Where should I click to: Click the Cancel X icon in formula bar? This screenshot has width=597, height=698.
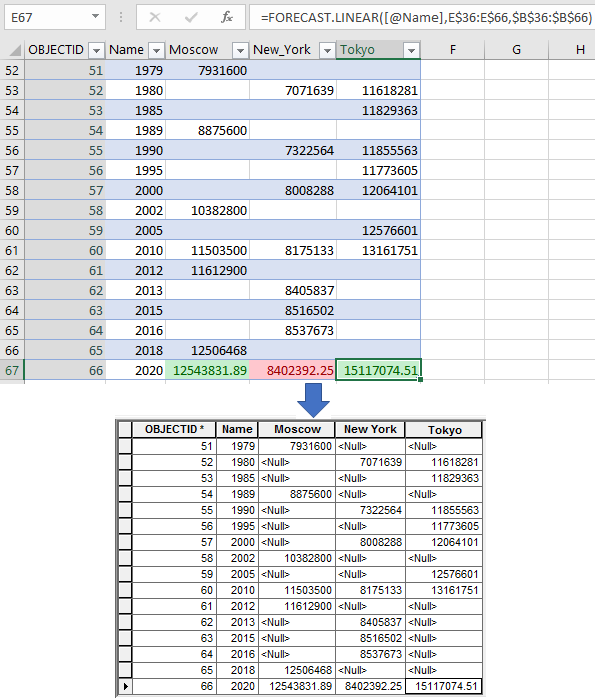click(x=155, y=17)
